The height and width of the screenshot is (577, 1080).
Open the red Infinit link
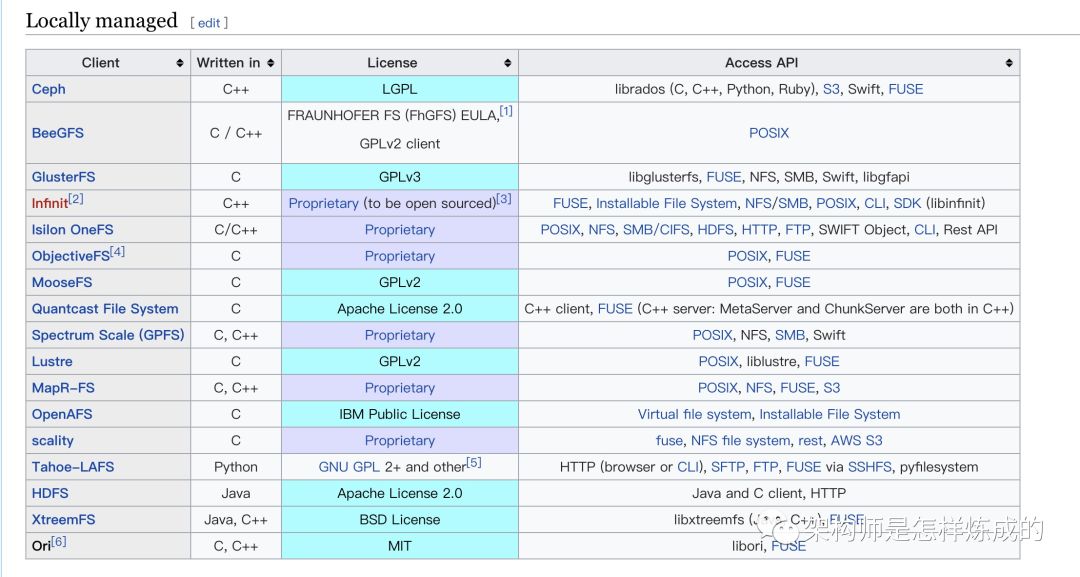pyautogui.click(x=50, y=203)
